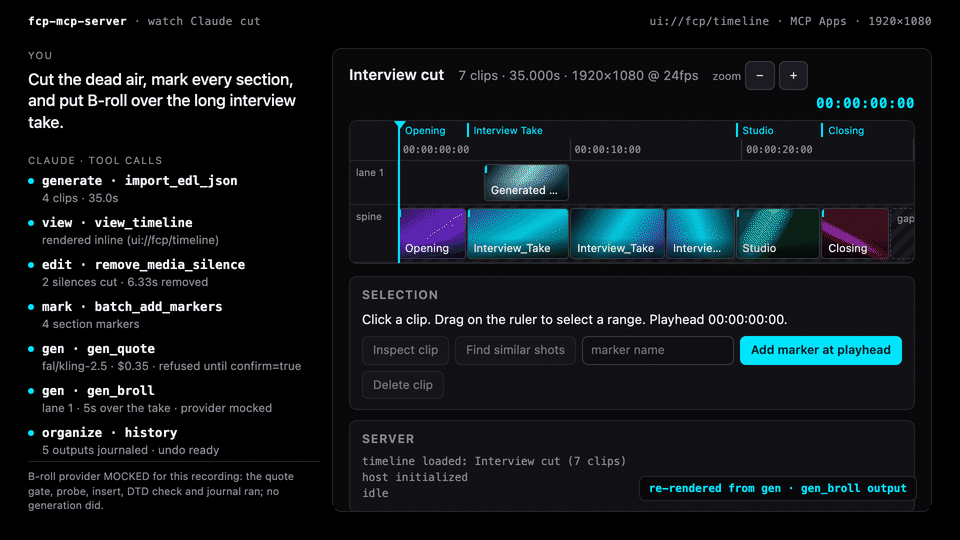The height and width of the screenshot is (540, 960).
Task: Click the 'lane 1' track label
Action: (x=370, y=173)
